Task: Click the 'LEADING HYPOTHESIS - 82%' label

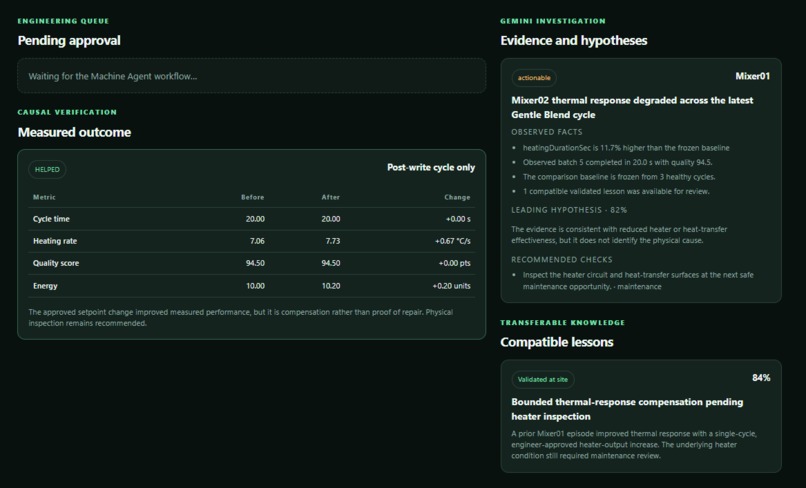Action: coord(569,210)
